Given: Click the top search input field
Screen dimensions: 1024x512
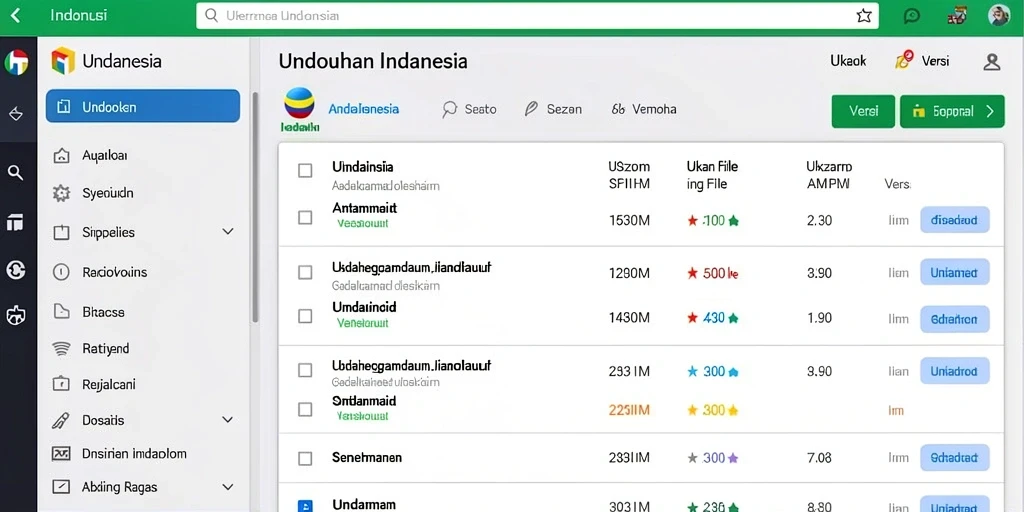Looking at the screenshot, I should click(x=537, y=16).
